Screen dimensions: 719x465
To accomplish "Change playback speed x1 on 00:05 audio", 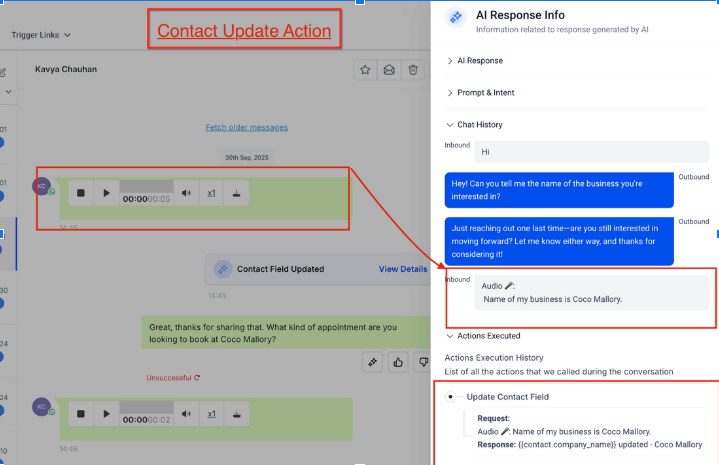I will click(x=211, y=193).
